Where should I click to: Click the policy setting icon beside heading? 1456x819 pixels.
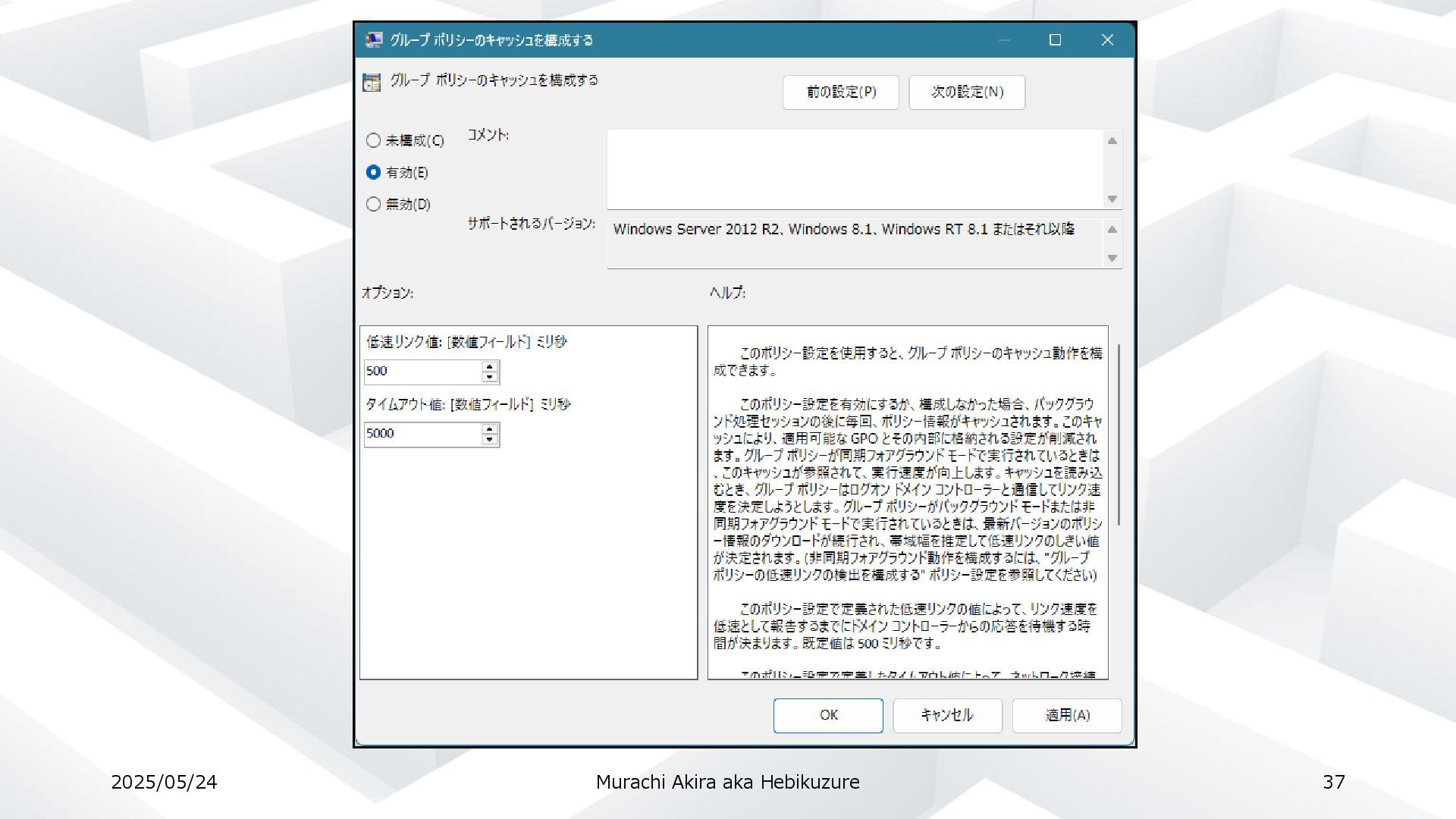(372, 82)
